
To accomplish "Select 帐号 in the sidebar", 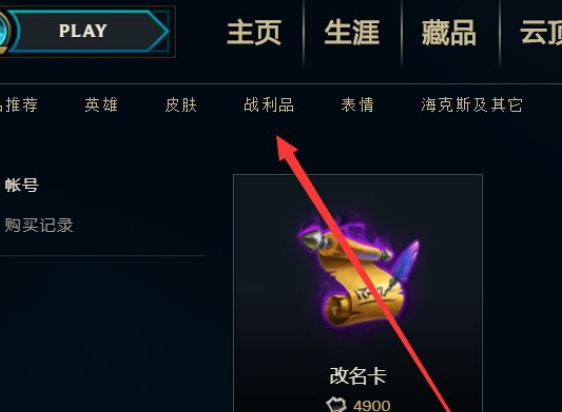I will (22, 185).
